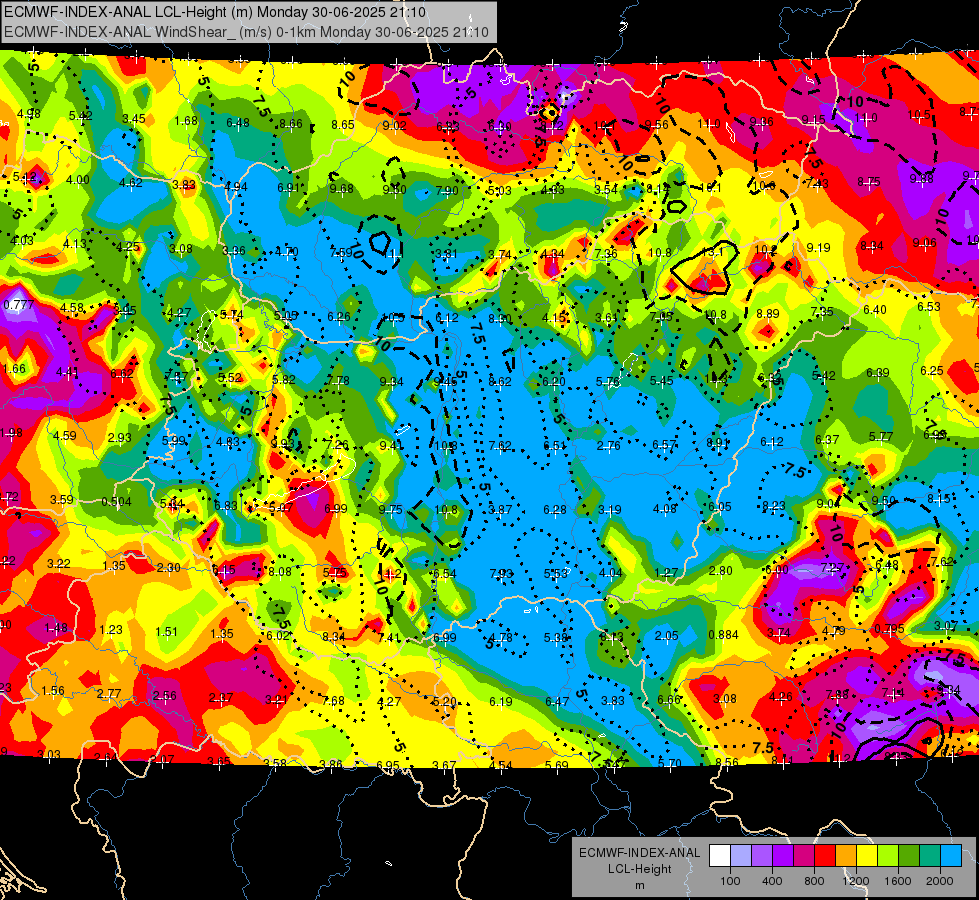Viewport: 979px width, 900px height.
Task: Select the pale lavender legend color box
Action: point(741,856)
